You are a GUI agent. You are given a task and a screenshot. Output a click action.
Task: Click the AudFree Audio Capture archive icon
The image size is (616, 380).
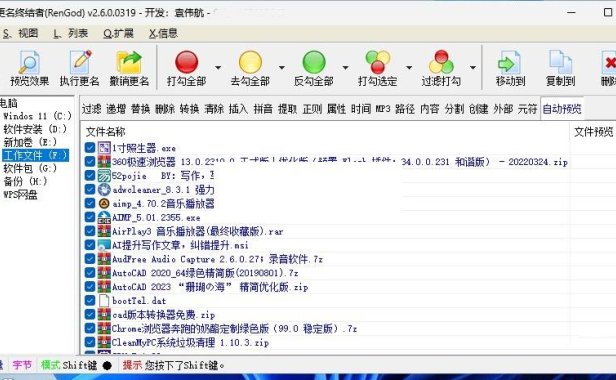click(x=104, y=259)
